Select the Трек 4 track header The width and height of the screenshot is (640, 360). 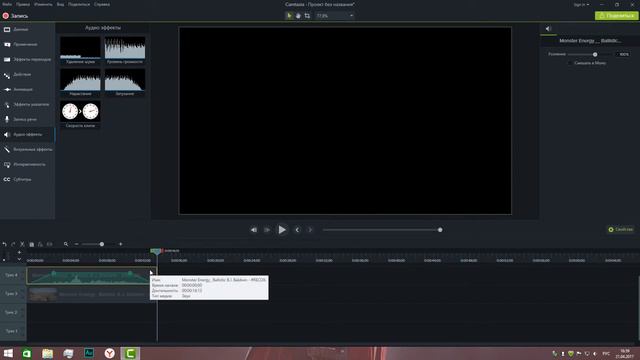point(13,275)
